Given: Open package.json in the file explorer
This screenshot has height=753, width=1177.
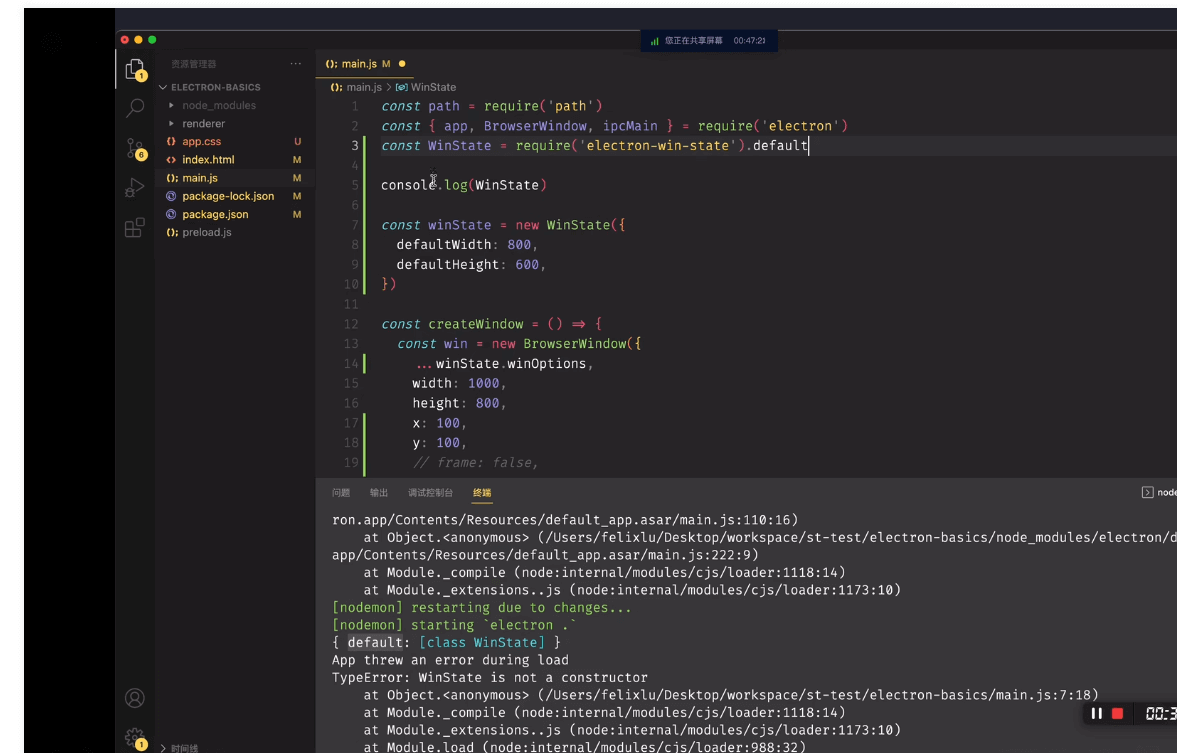Looking at the screenshot, I should 215,214.
